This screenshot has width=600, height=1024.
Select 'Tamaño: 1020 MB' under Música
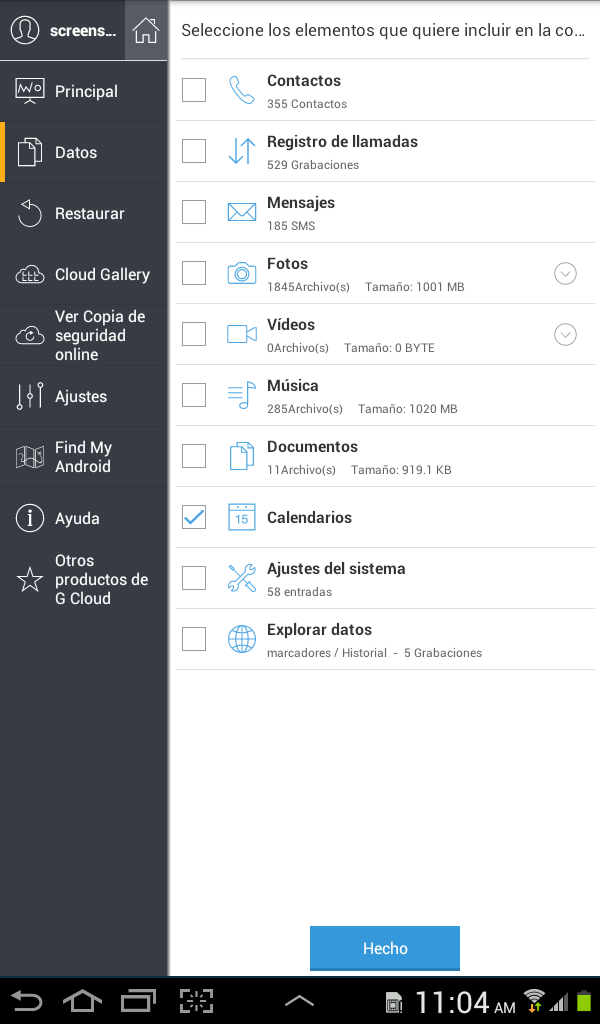point(407,409)
